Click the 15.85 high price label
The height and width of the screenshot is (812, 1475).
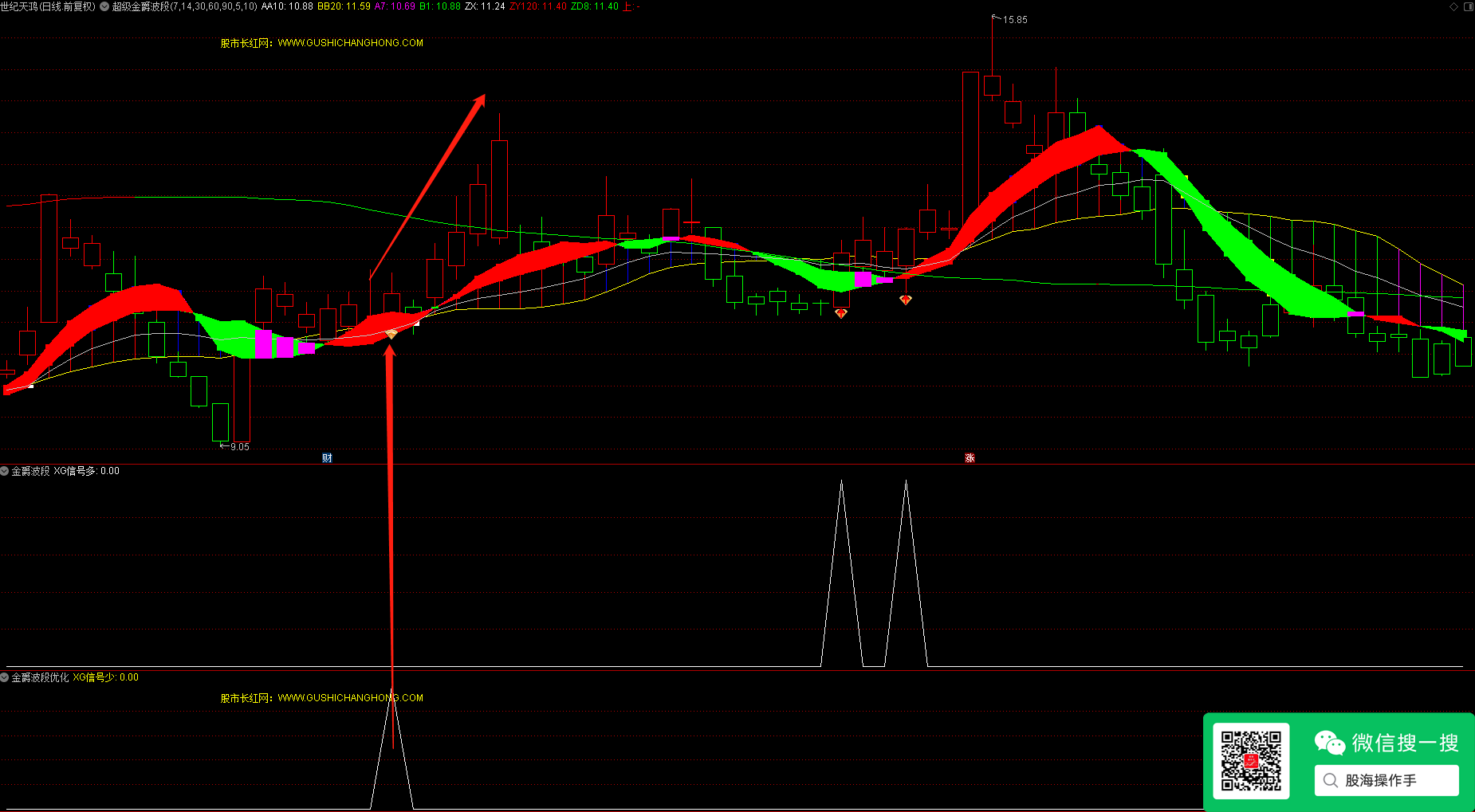(x=1015, y=20)
